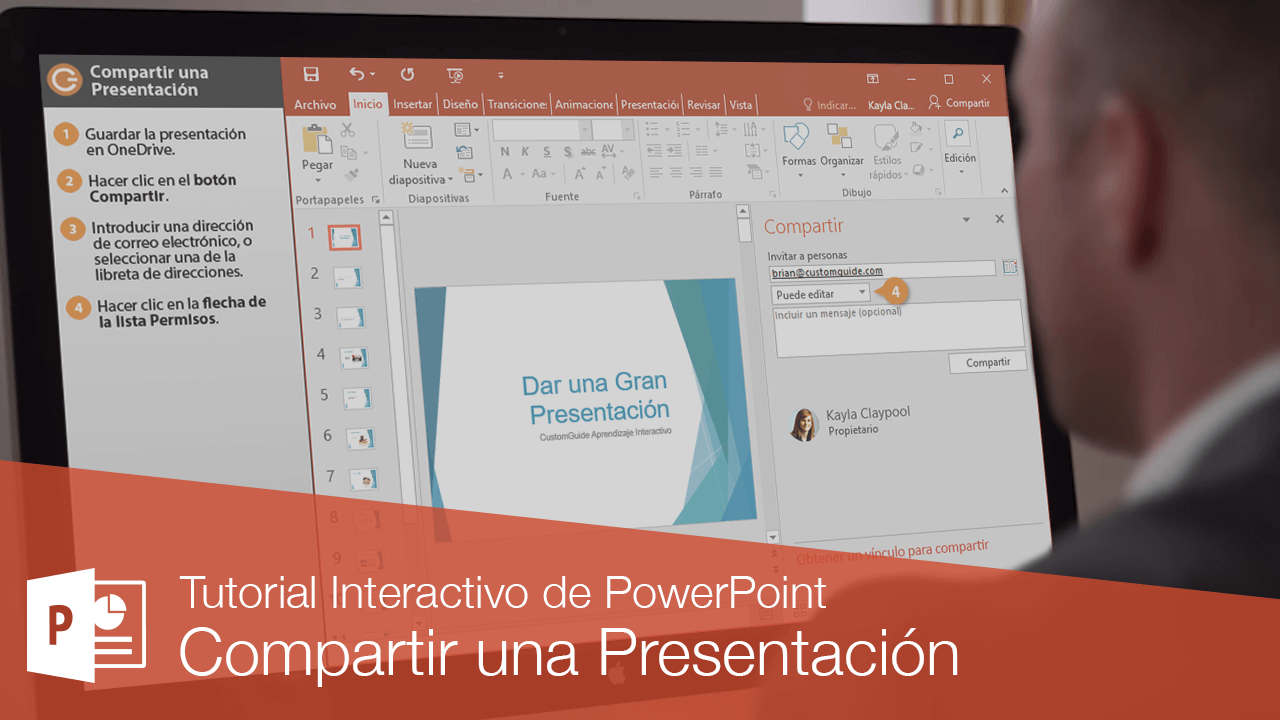Click Compartir button in the ribbon corner
Image resolution: width=1280 pixels, height=720 pixels.
coord(959,103)
